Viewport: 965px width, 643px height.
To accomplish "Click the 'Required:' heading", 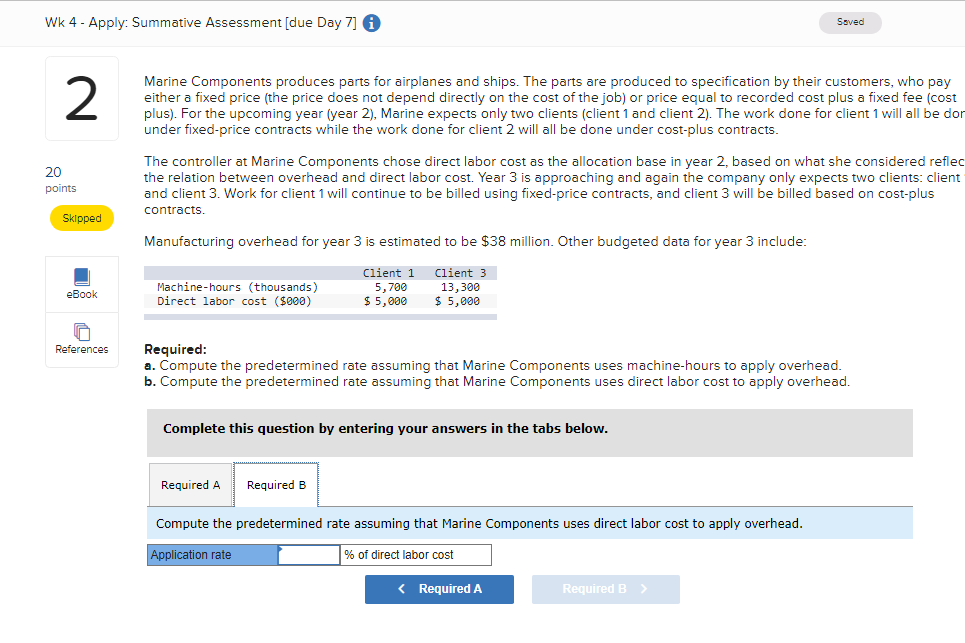I will (x=175, y=349).
